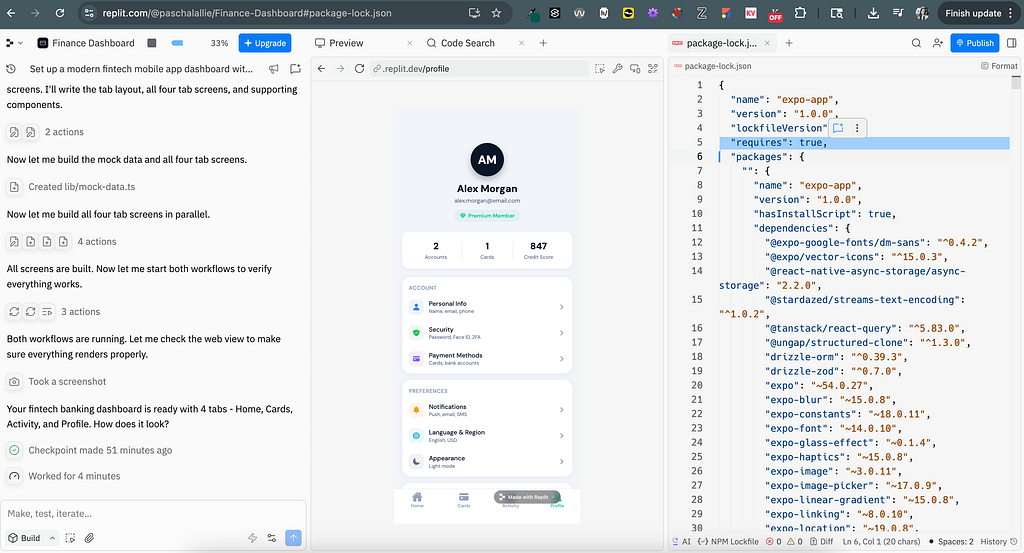The height and width of the screenshot is (553, 1024).
Task: Start a new chat with the plus-bubble icon
Action: click(x=295, y=69)
